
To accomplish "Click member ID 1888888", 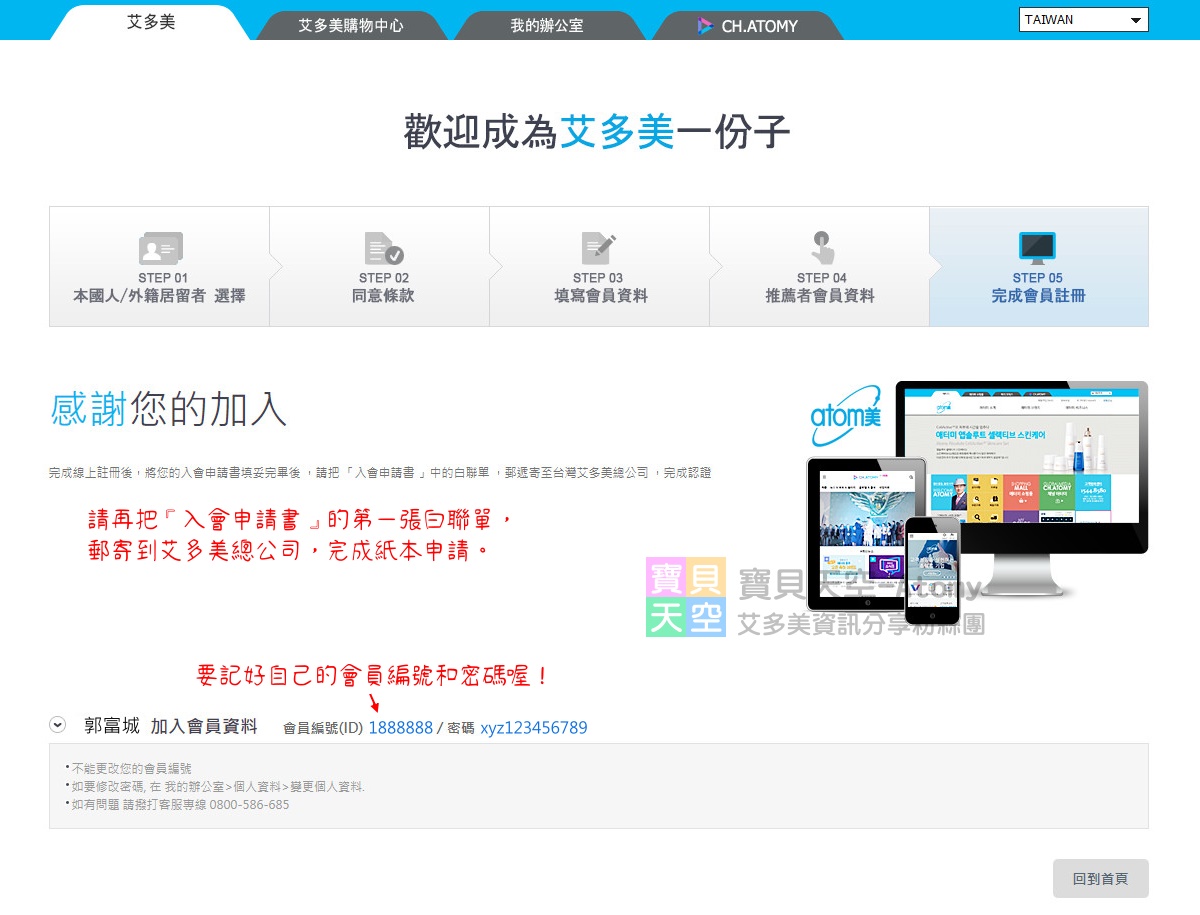I will click(401, 728).
